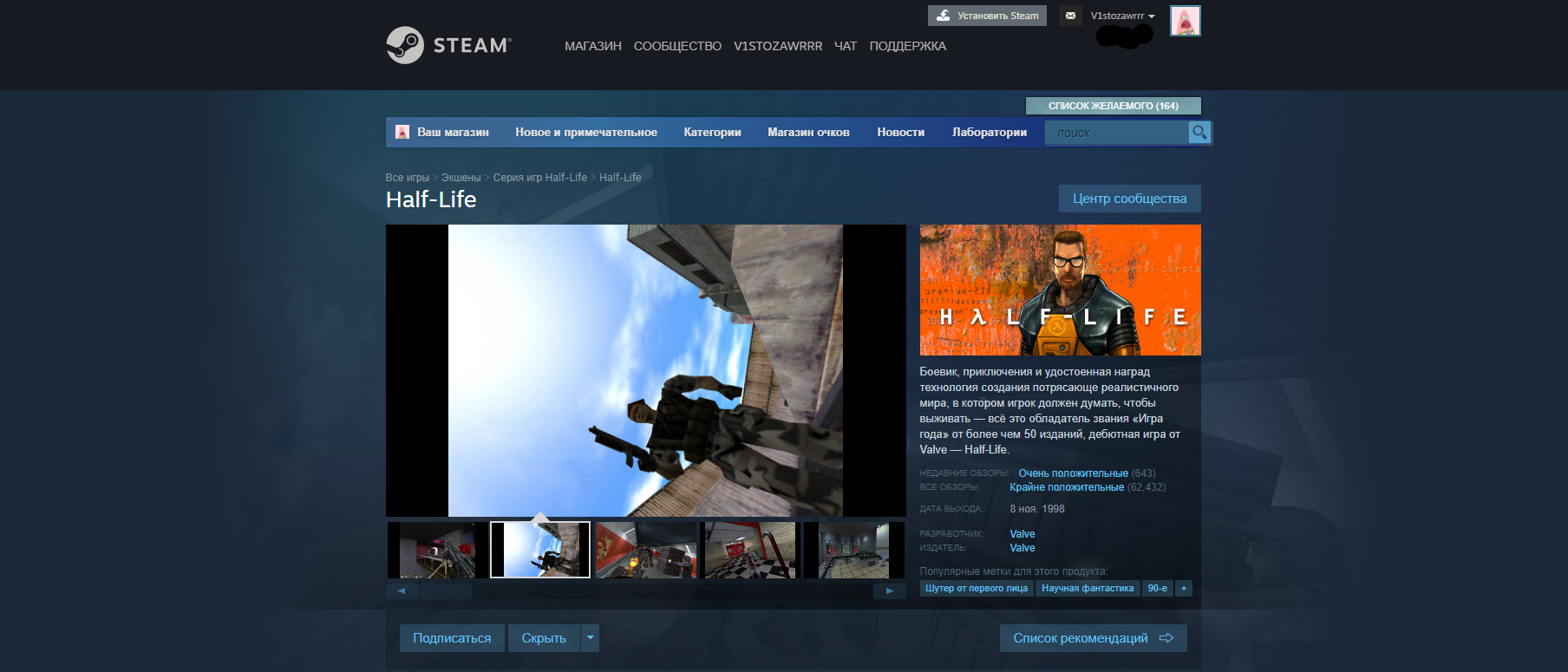Viewport: 1568px width, 672px height.
Task: Open the V1STOZAWRRR profile menu
Action: pos(778,46)
